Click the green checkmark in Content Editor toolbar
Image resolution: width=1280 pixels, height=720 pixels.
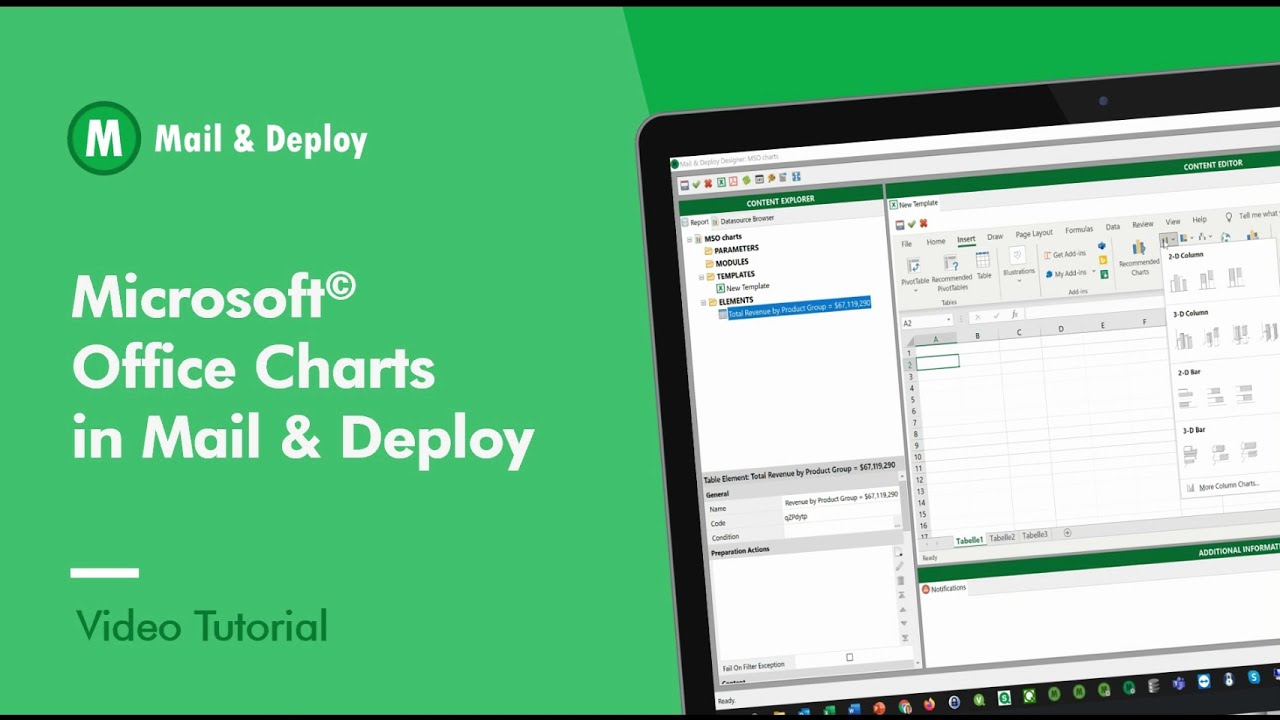point(912,224)
